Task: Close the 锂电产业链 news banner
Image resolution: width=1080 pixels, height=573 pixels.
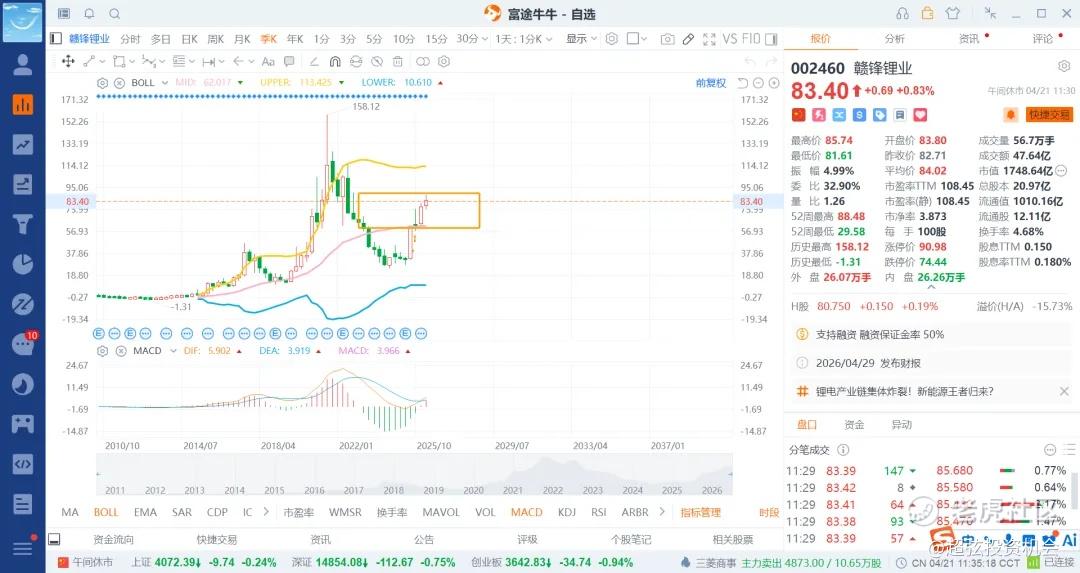Action: [1064, 391]
